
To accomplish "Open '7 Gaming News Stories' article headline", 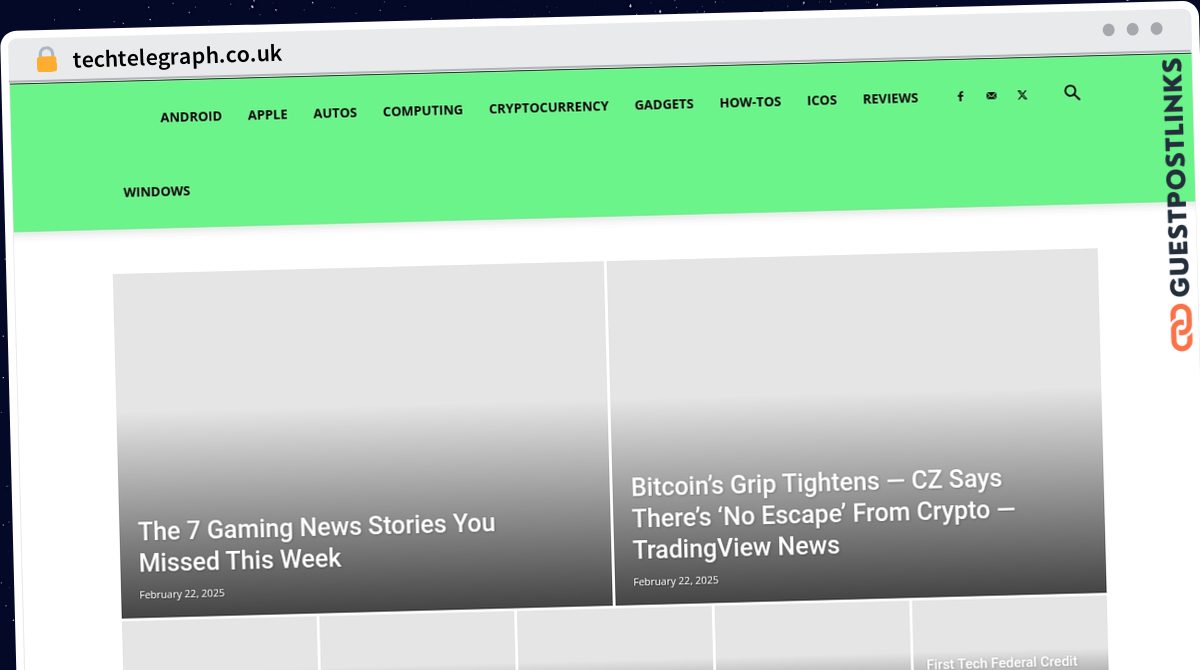I will [317, 542].
